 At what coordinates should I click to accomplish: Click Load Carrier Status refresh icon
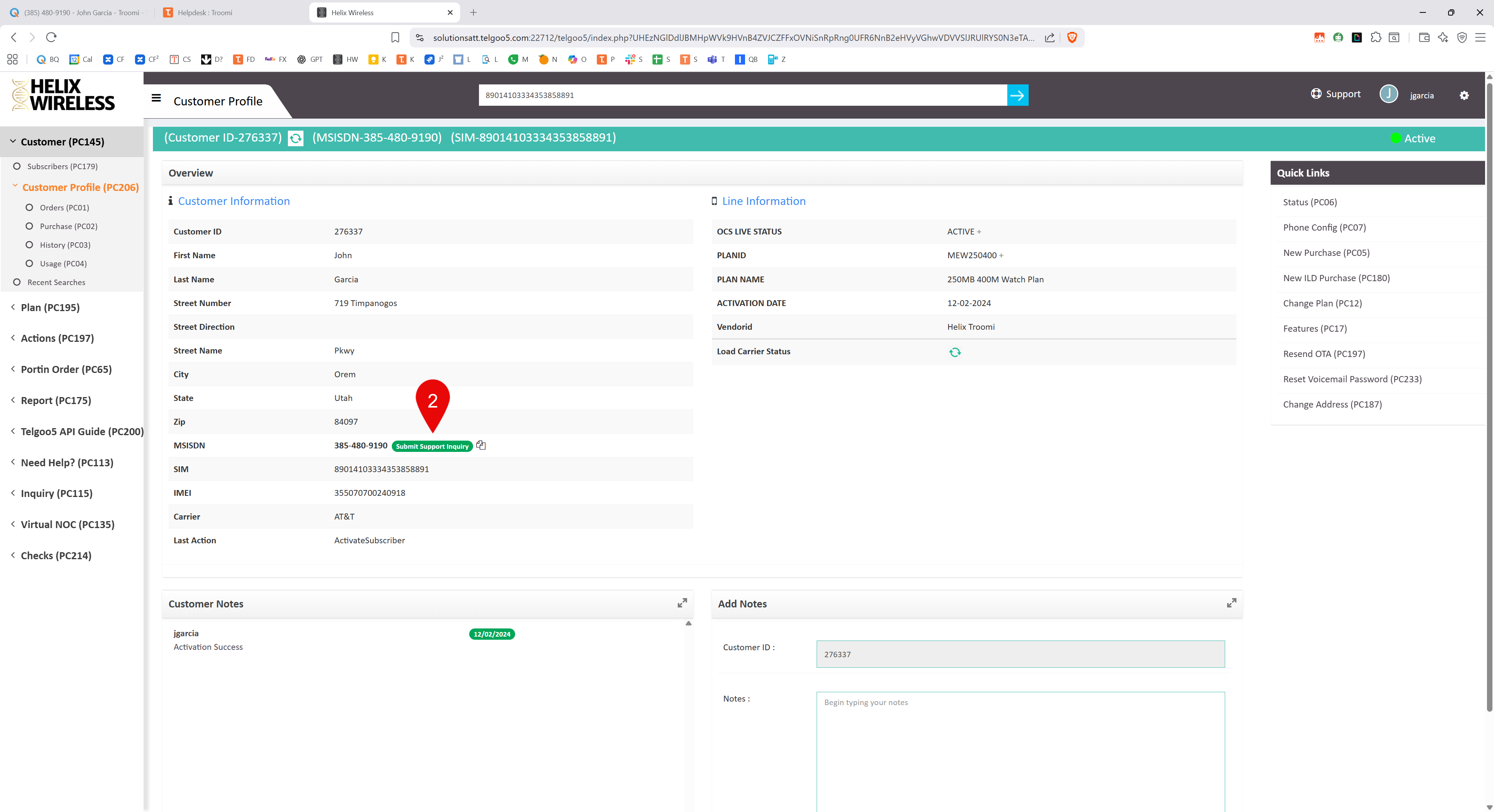point(955,352)
